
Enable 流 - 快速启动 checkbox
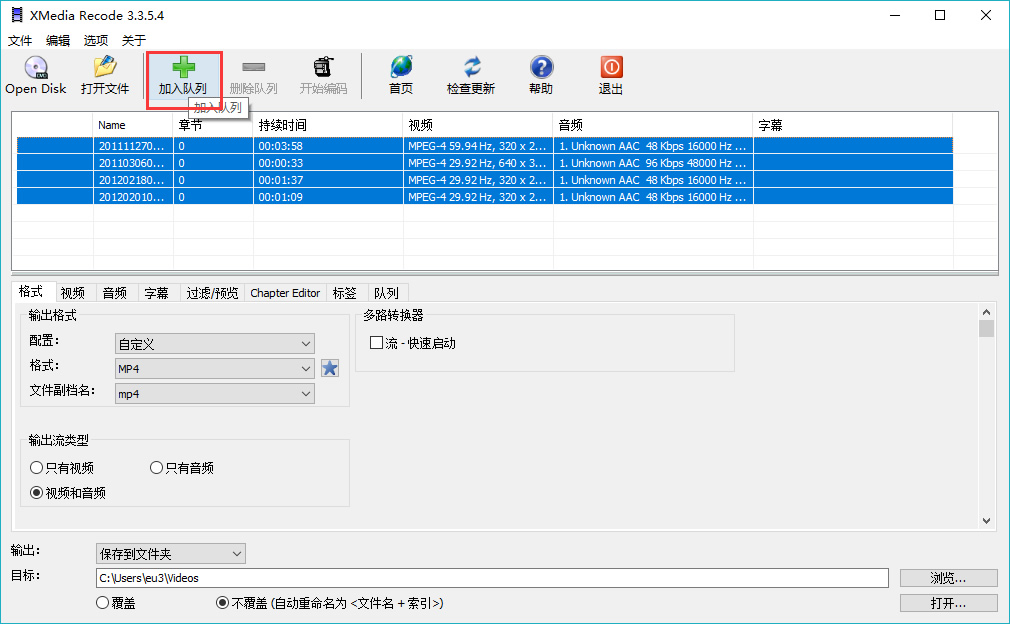click(376, 343)
